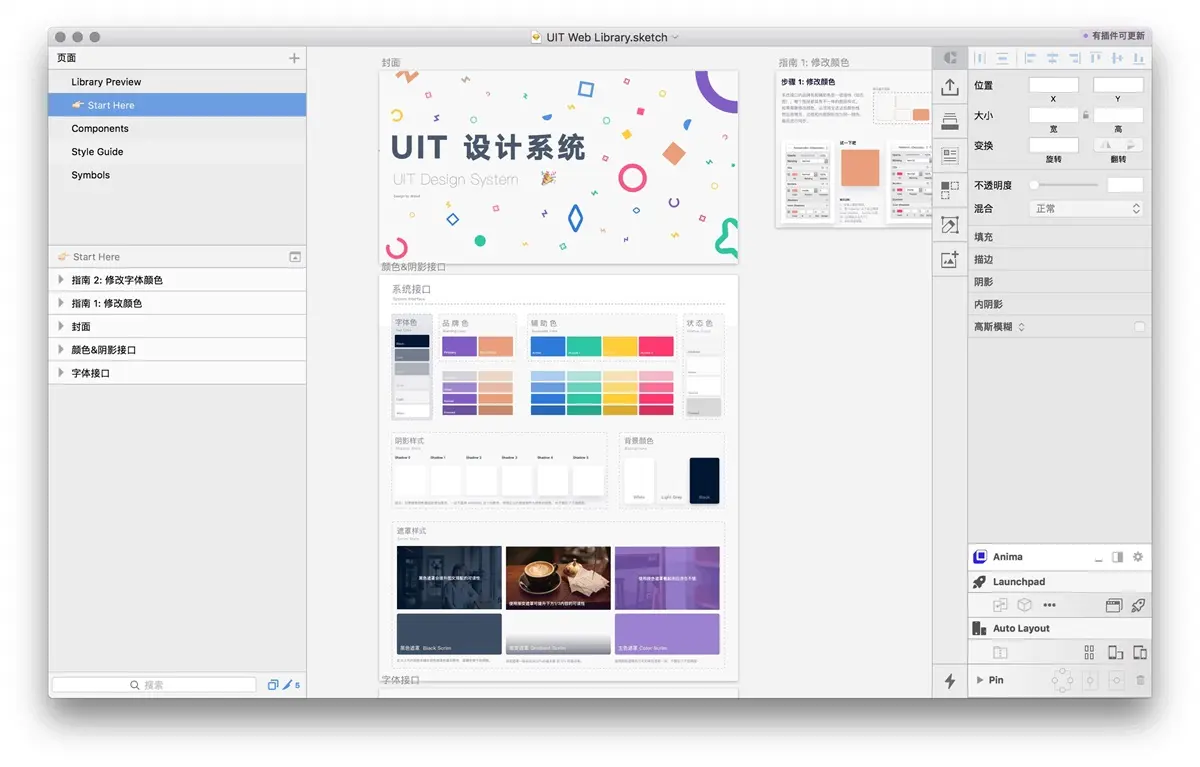Open the Craft Sync upload tool
1200x767 pixels.
[950, 88]
